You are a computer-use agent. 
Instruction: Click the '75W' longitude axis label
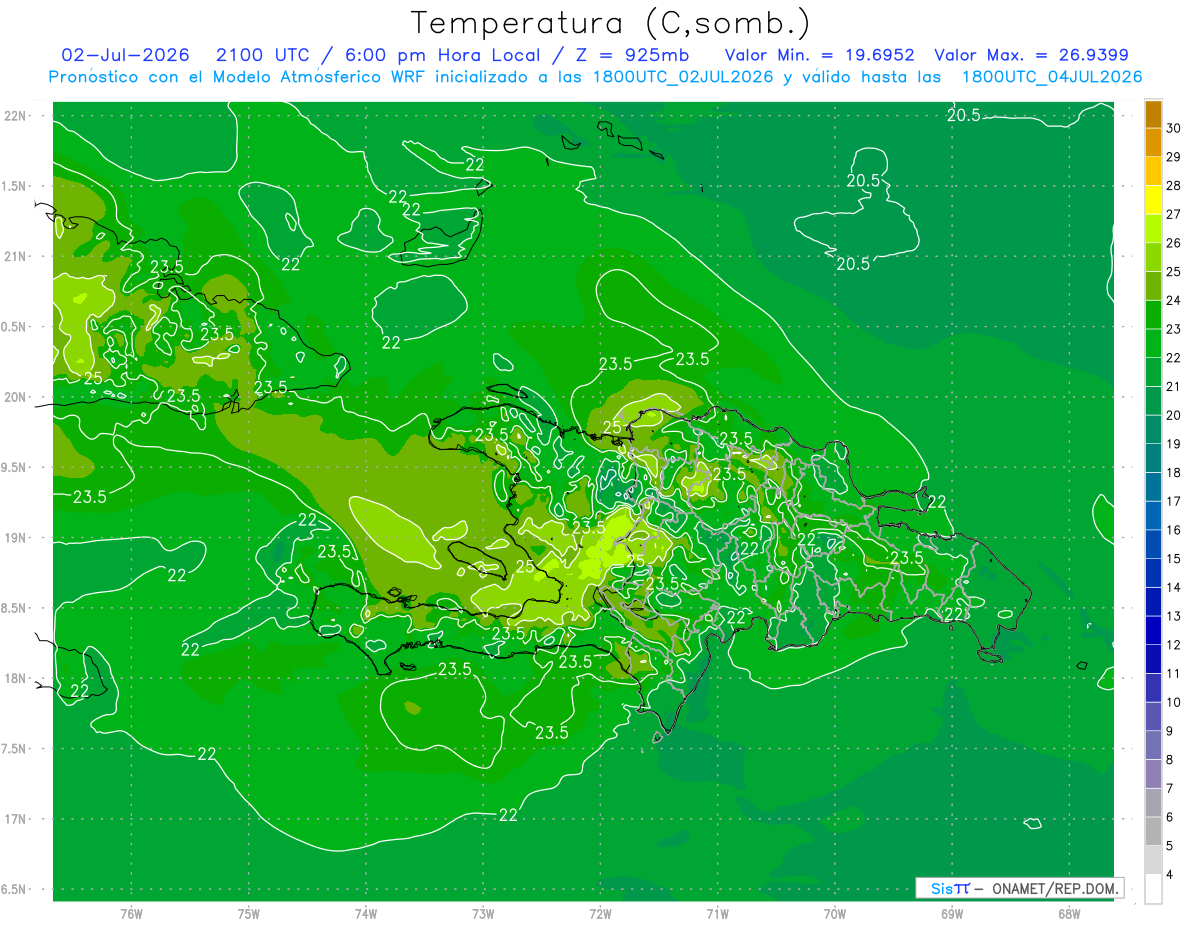(249, 914)
